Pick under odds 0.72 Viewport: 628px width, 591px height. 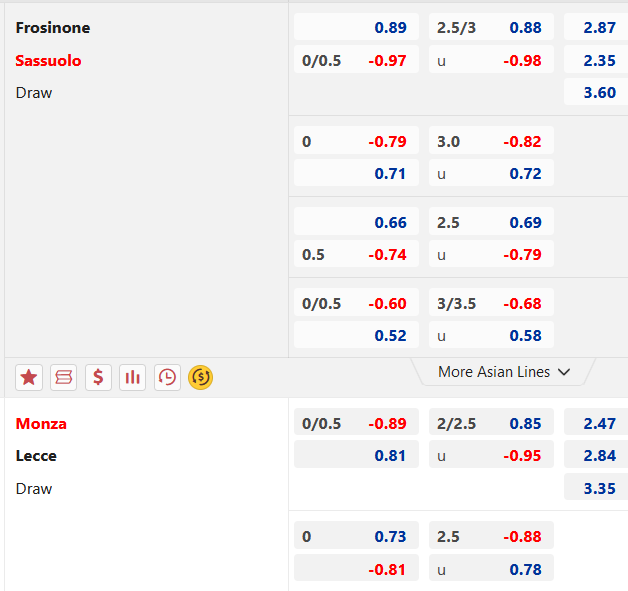coord(491,173)
